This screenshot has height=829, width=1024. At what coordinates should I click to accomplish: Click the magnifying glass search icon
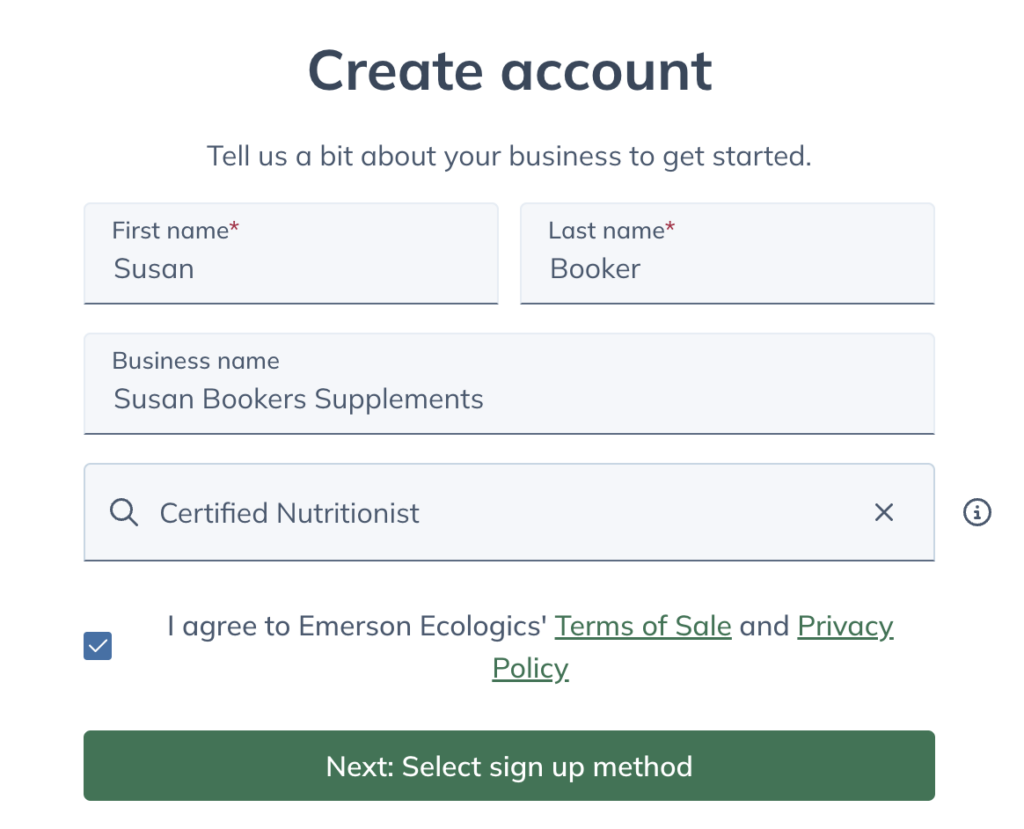point(124,513)
